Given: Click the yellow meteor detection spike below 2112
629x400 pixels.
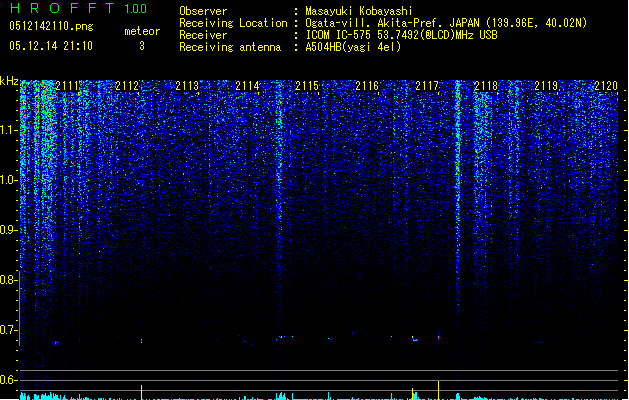Looking at the screenshot, I should [141, 392].
